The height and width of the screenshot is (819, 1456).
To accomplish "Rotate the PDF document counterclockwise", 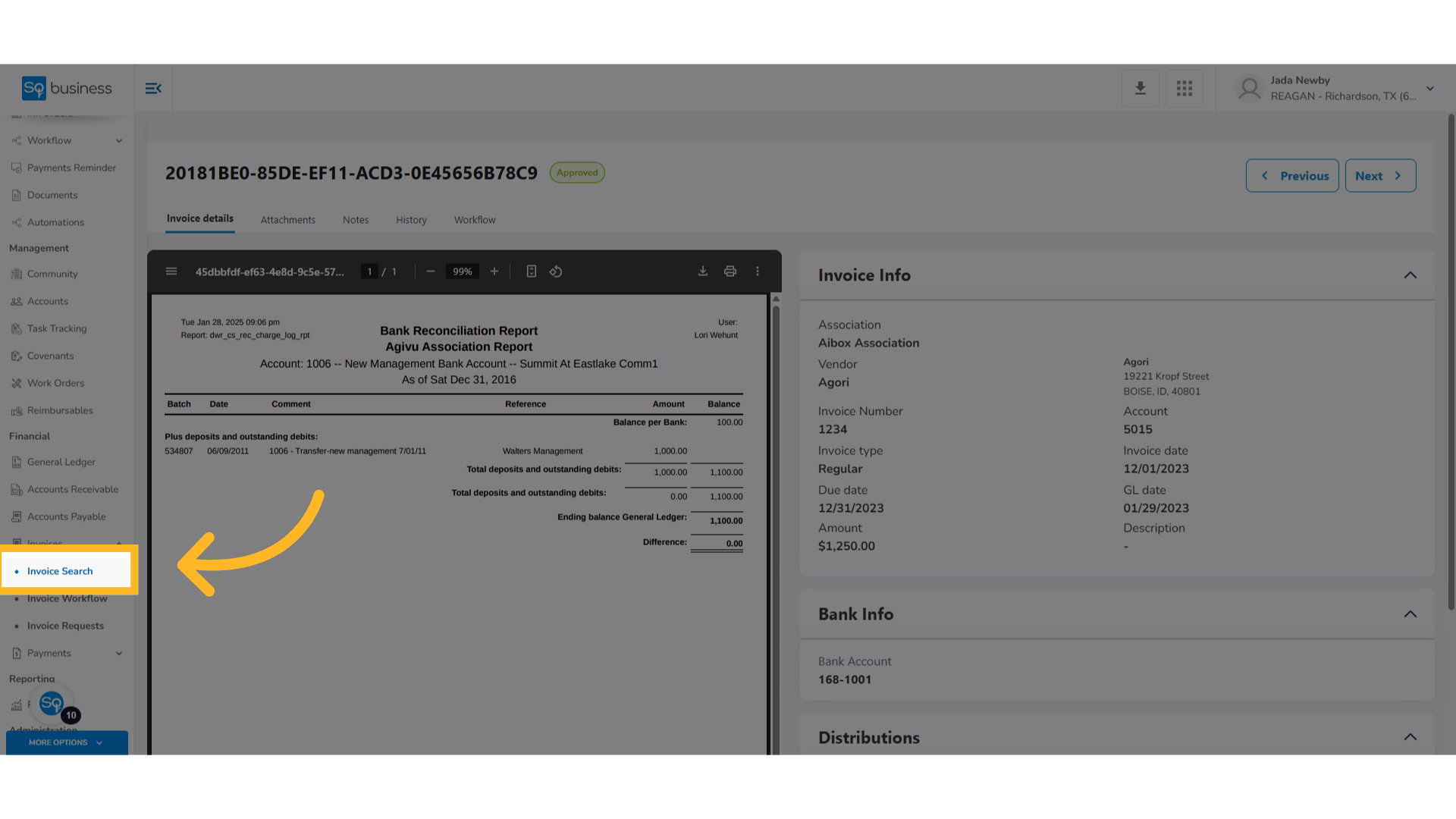I will coord(556,271).
